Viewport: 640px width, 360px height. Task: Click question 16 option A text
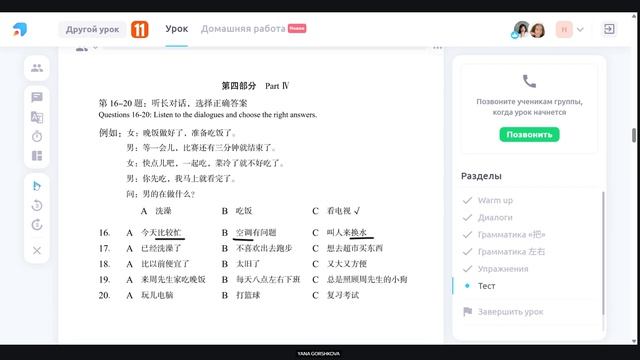[x=161, y=233]
